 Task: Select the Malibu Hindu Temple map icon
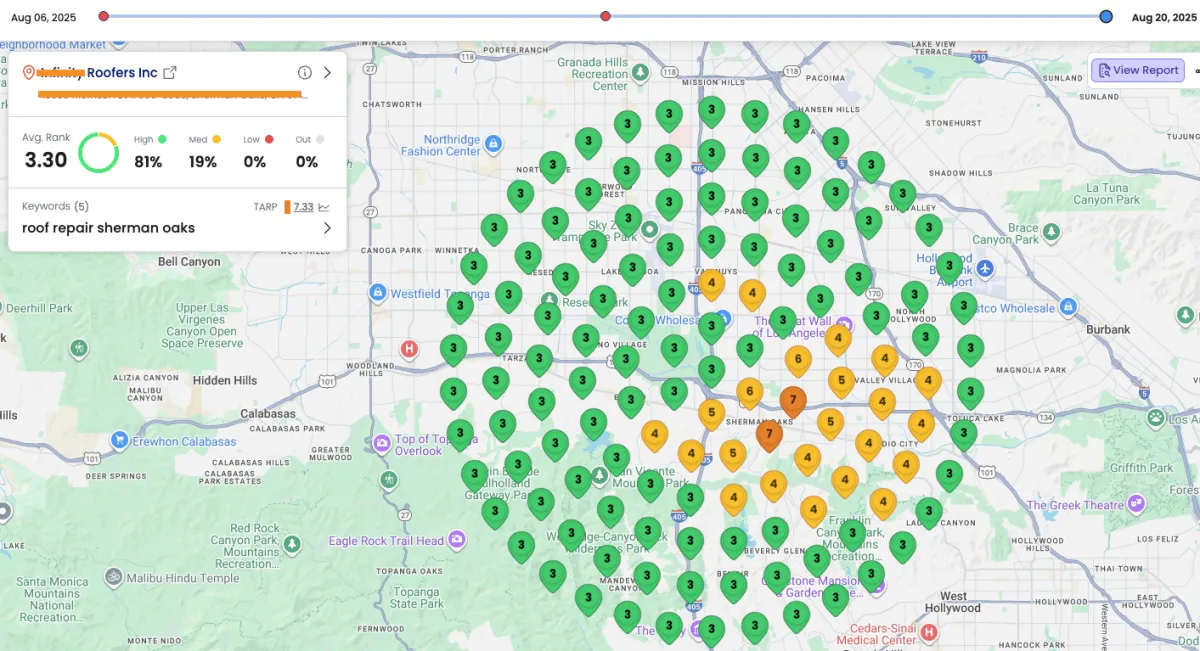[112, 577]
